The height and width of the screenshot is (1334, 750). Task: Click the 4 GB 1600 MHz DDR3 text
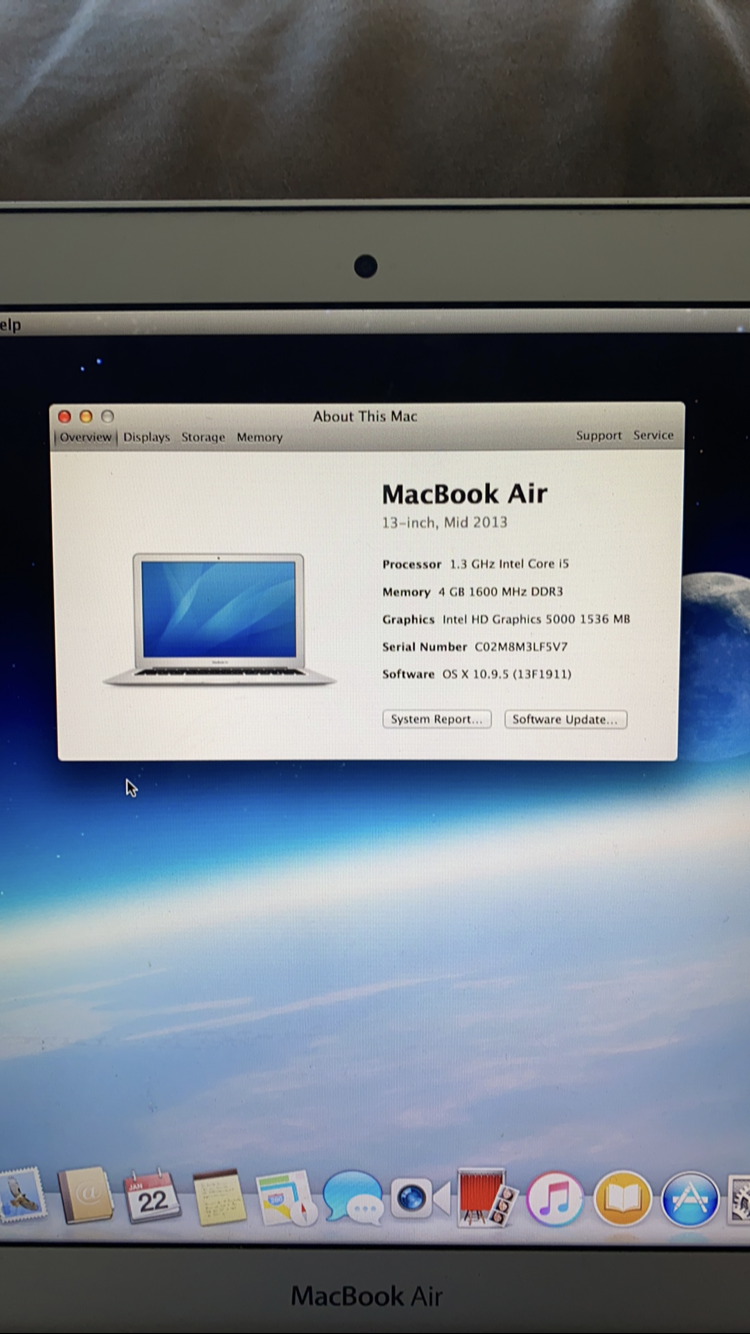coord(500,592)
